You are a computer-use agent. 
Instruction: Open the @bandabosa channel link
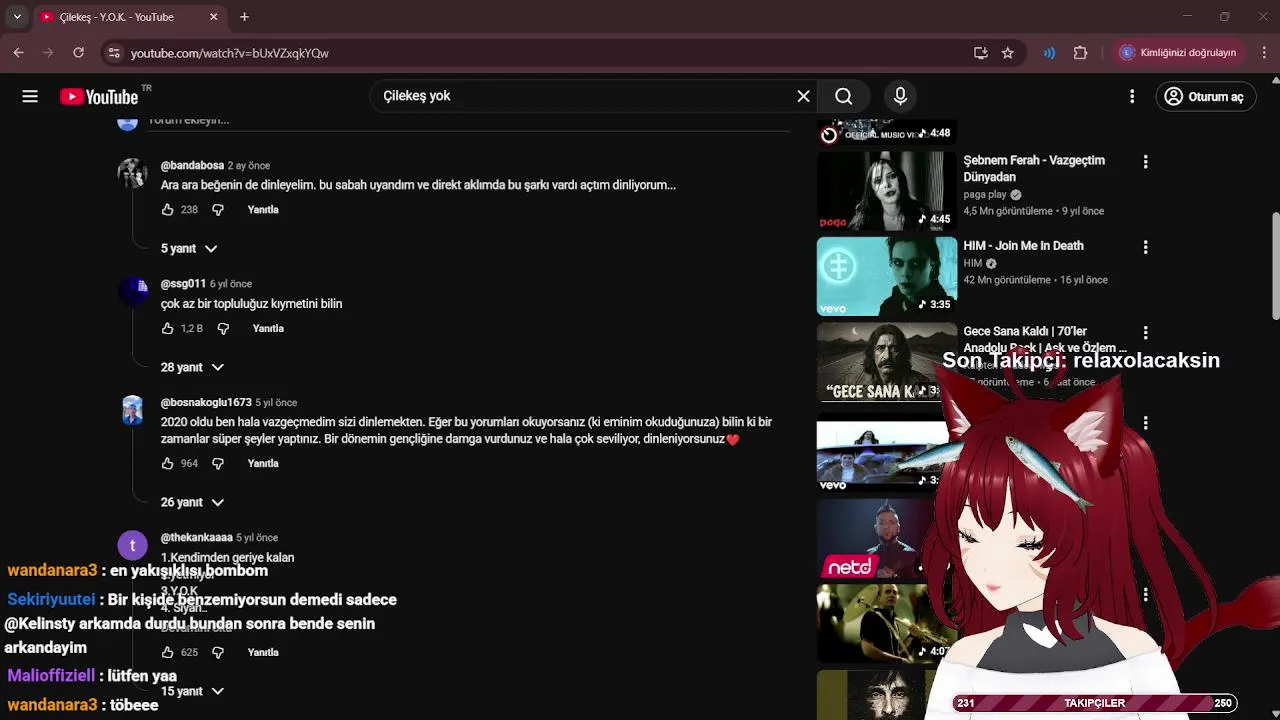click(x=192, y=165)
